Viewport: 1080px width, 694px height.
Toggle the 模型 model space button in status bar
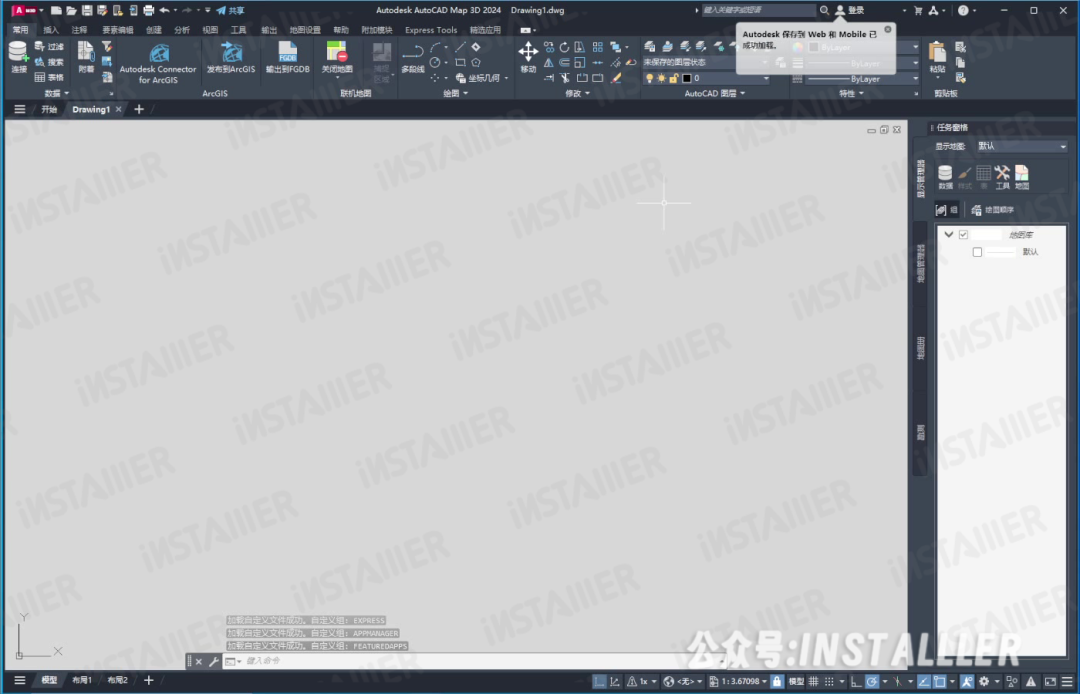[x=796, y=681]
